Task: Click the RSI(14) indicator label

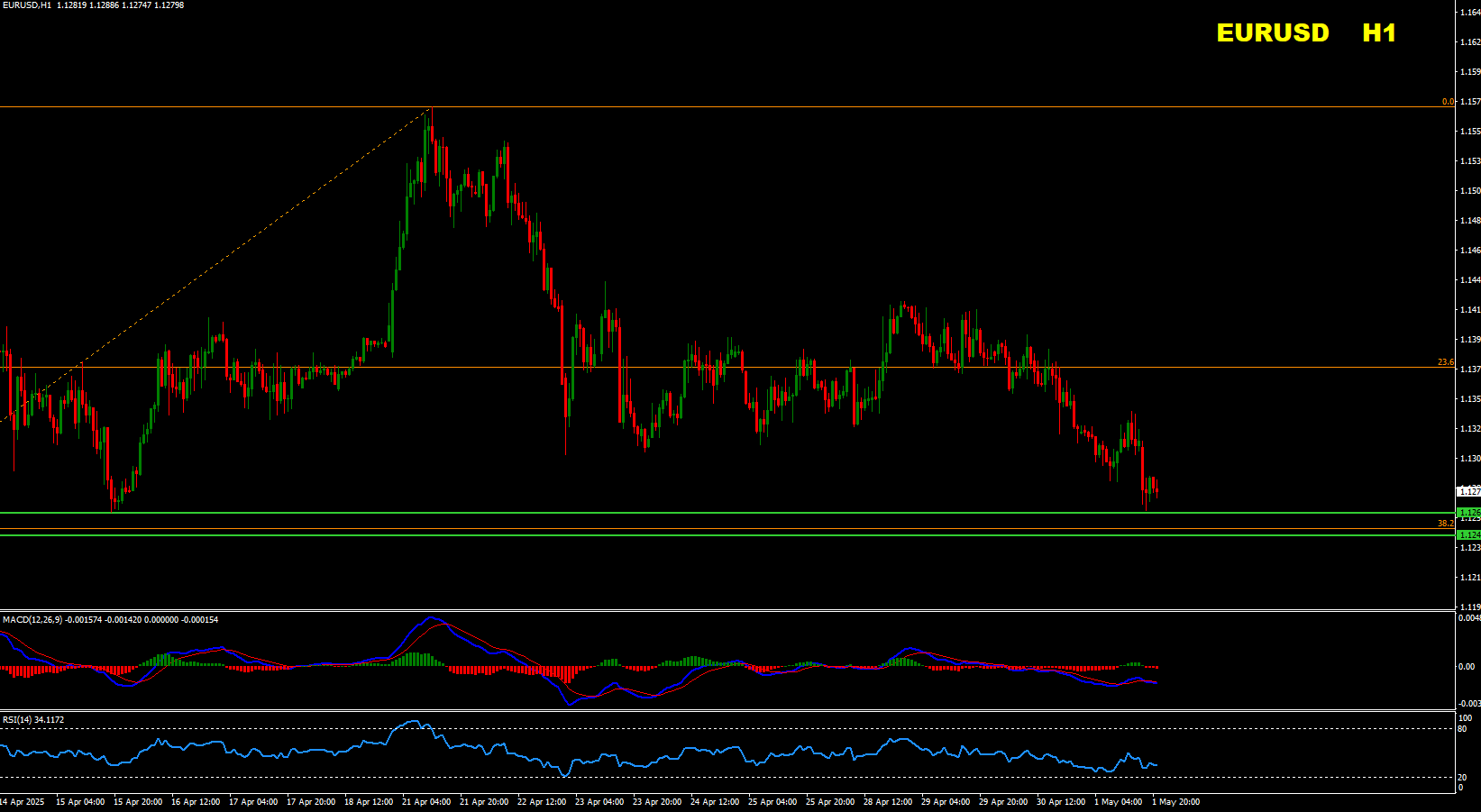Action: coord(20,720)
